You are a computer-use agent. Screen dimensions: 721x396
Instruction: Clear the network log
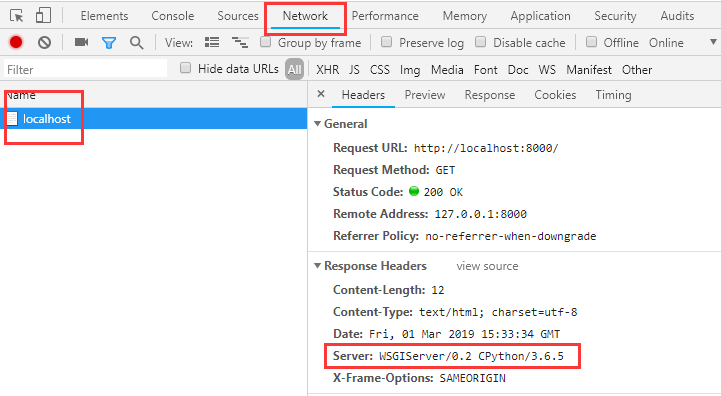click(45, 43)
